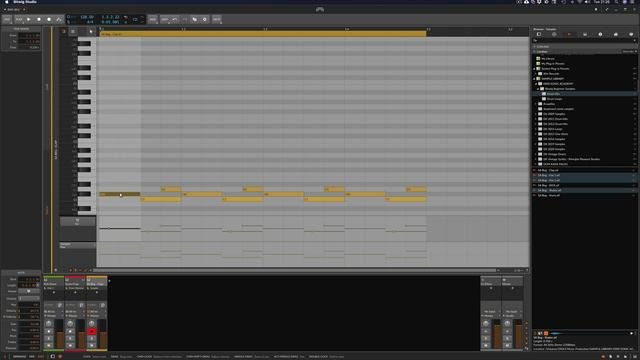
Task: Click the play position display
Action: 110,17
